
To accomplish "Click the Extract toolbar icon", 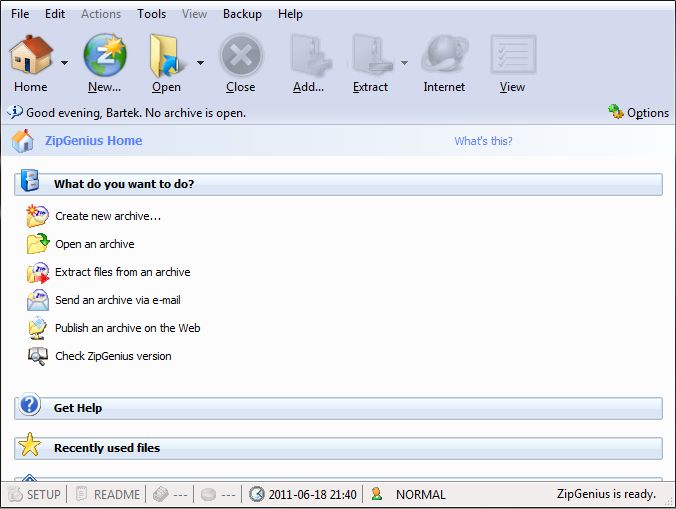I will [x=372, y=55].
